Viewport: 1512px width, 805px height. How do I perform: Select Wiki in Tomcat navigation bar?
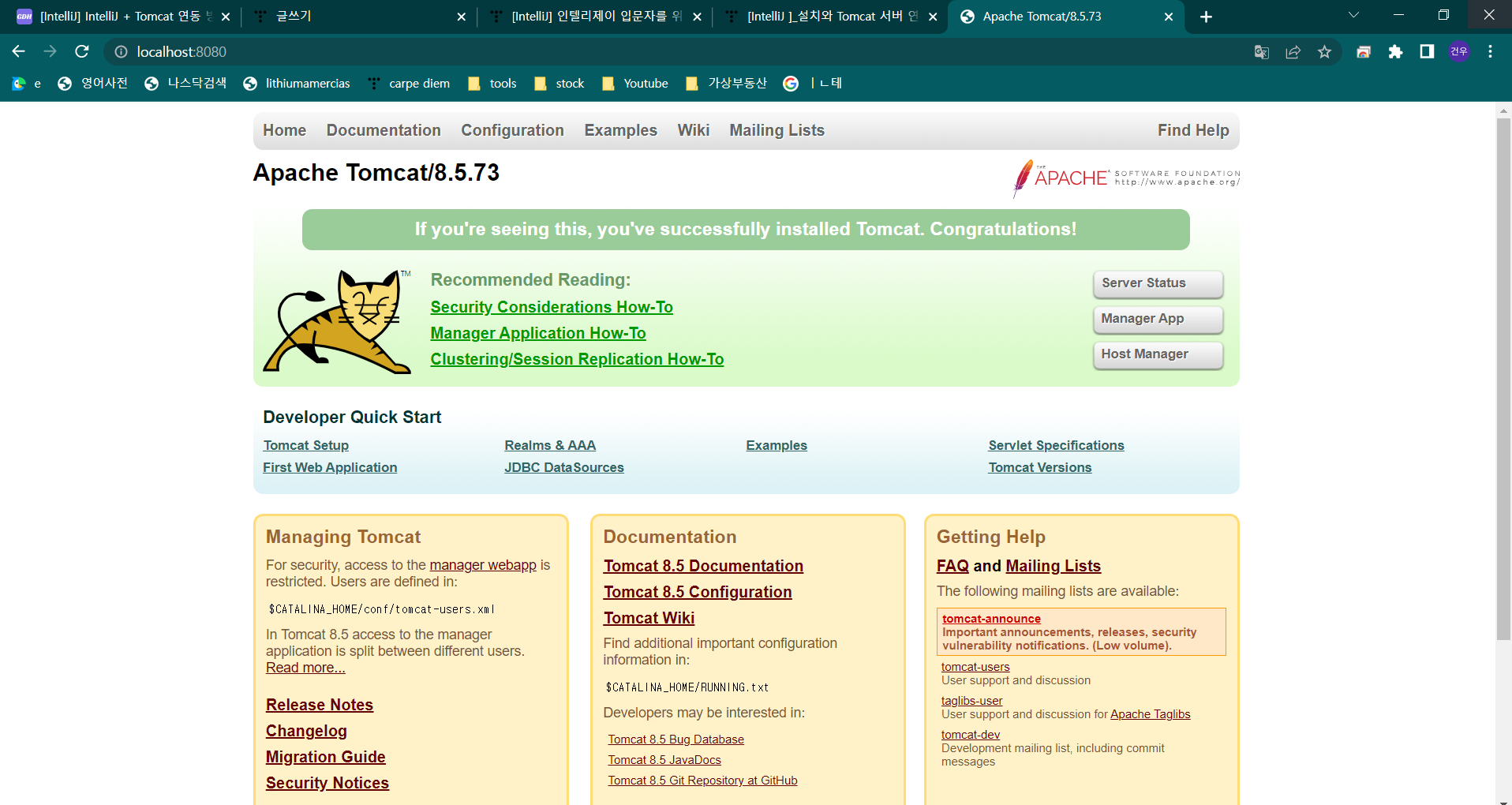pos(694,130)
